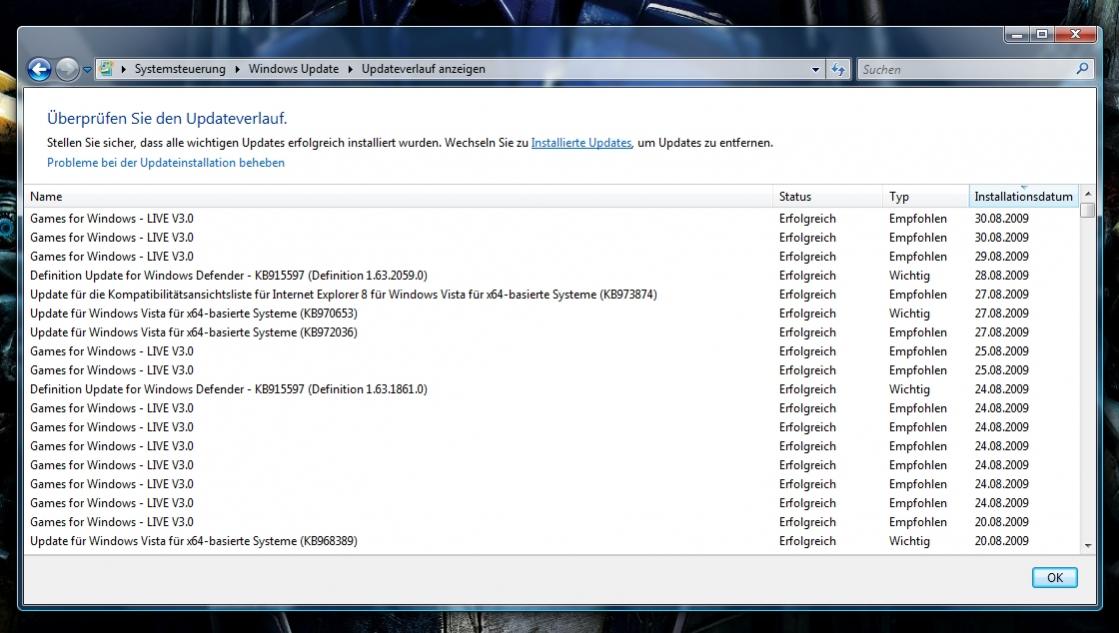Sort by the Typ column header
The width and height of the screenshot is (1119, 633).
pos(926,196)
